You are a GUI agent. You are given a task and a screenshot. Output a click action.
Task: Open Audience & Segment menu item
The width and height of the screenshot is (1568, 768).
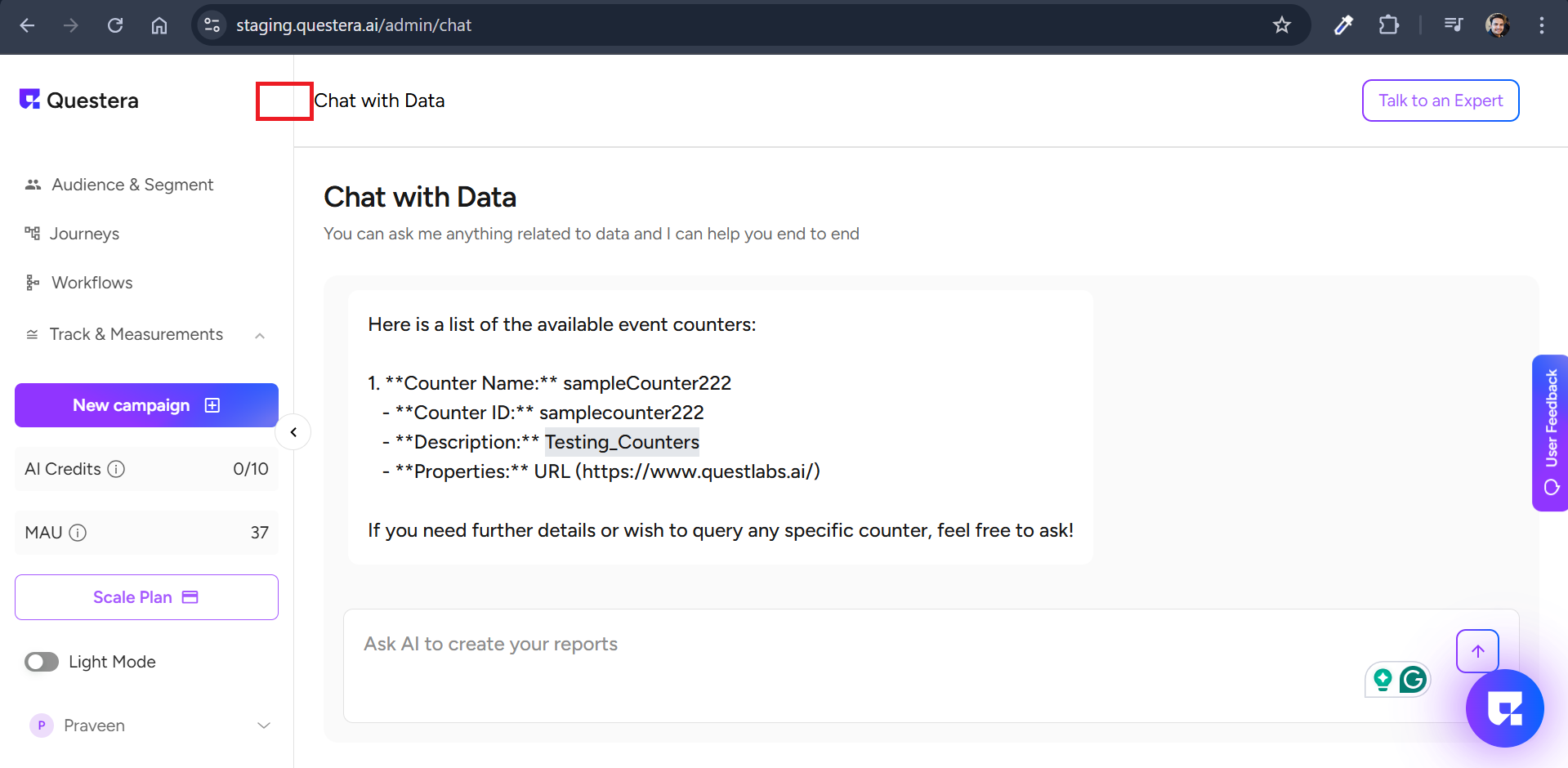pyautogui.click(x=132, y=185)
